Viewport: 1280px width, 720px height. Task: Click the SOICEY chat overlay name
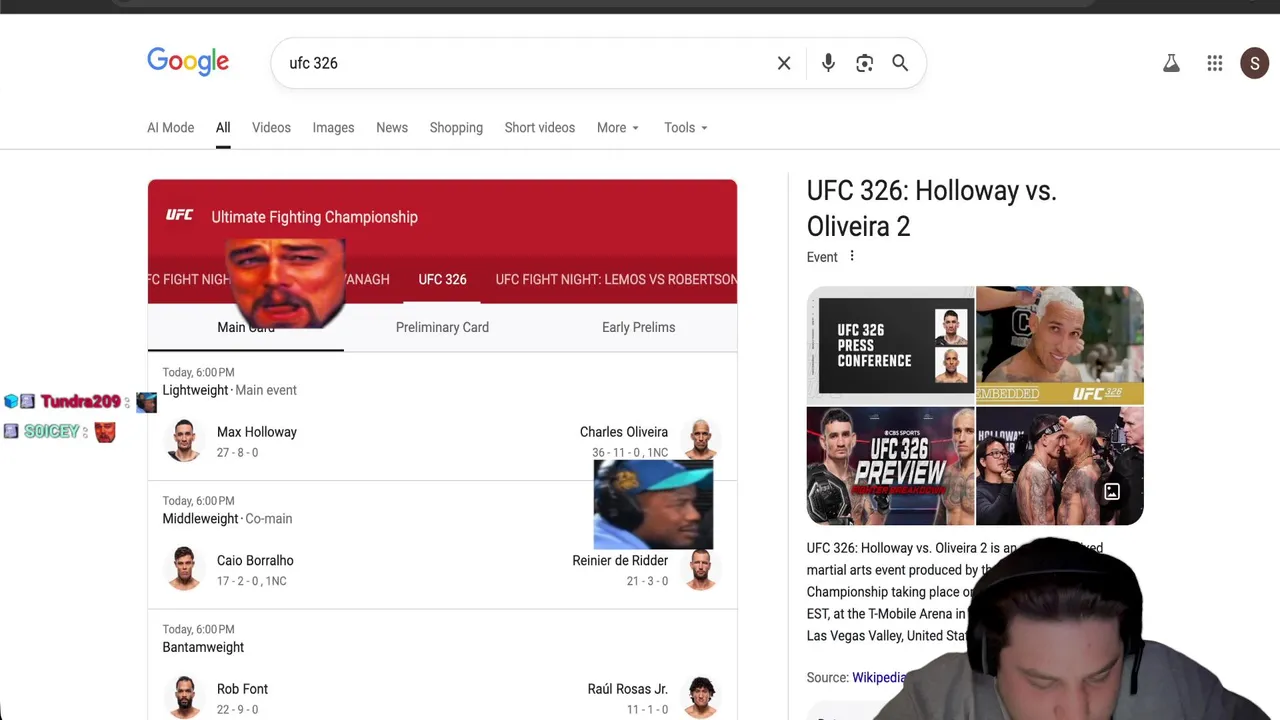click(x=51, y=432)
